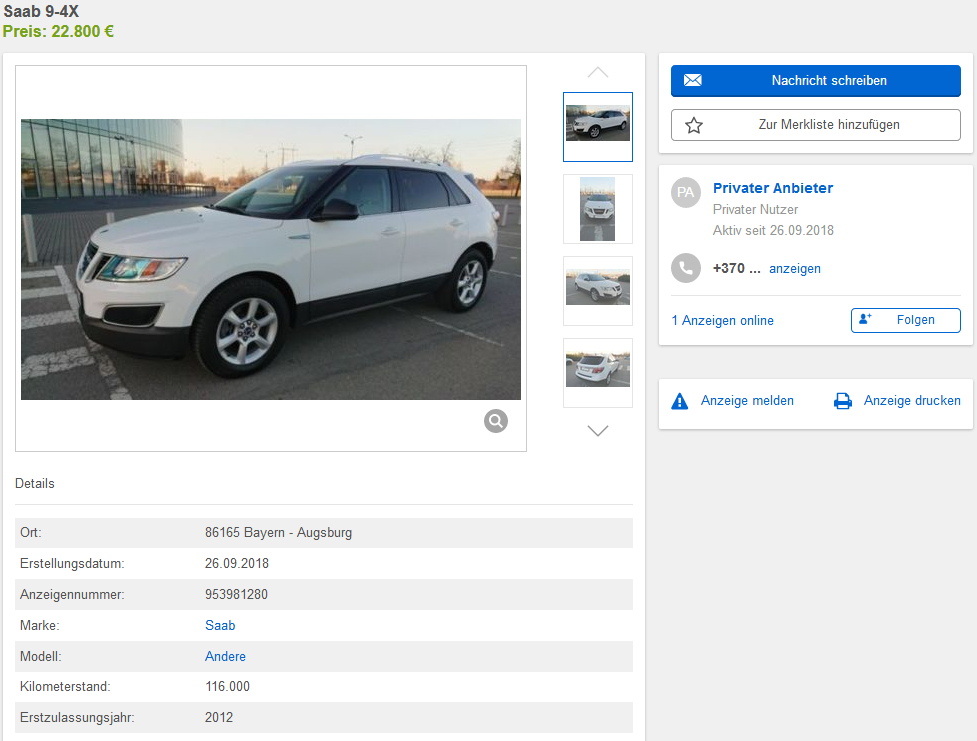The width and height of the screenshot is (977, 741).
Task: Click the Ort label in details
Action: (31, 533)
